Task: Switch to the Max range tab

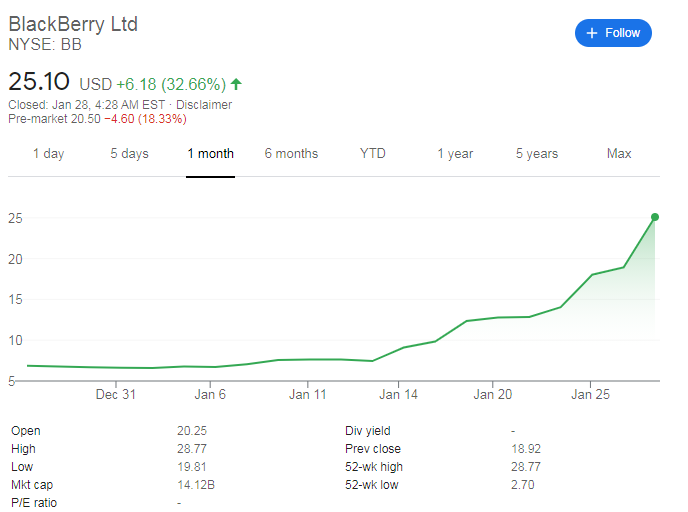Action: pos(619,154)
